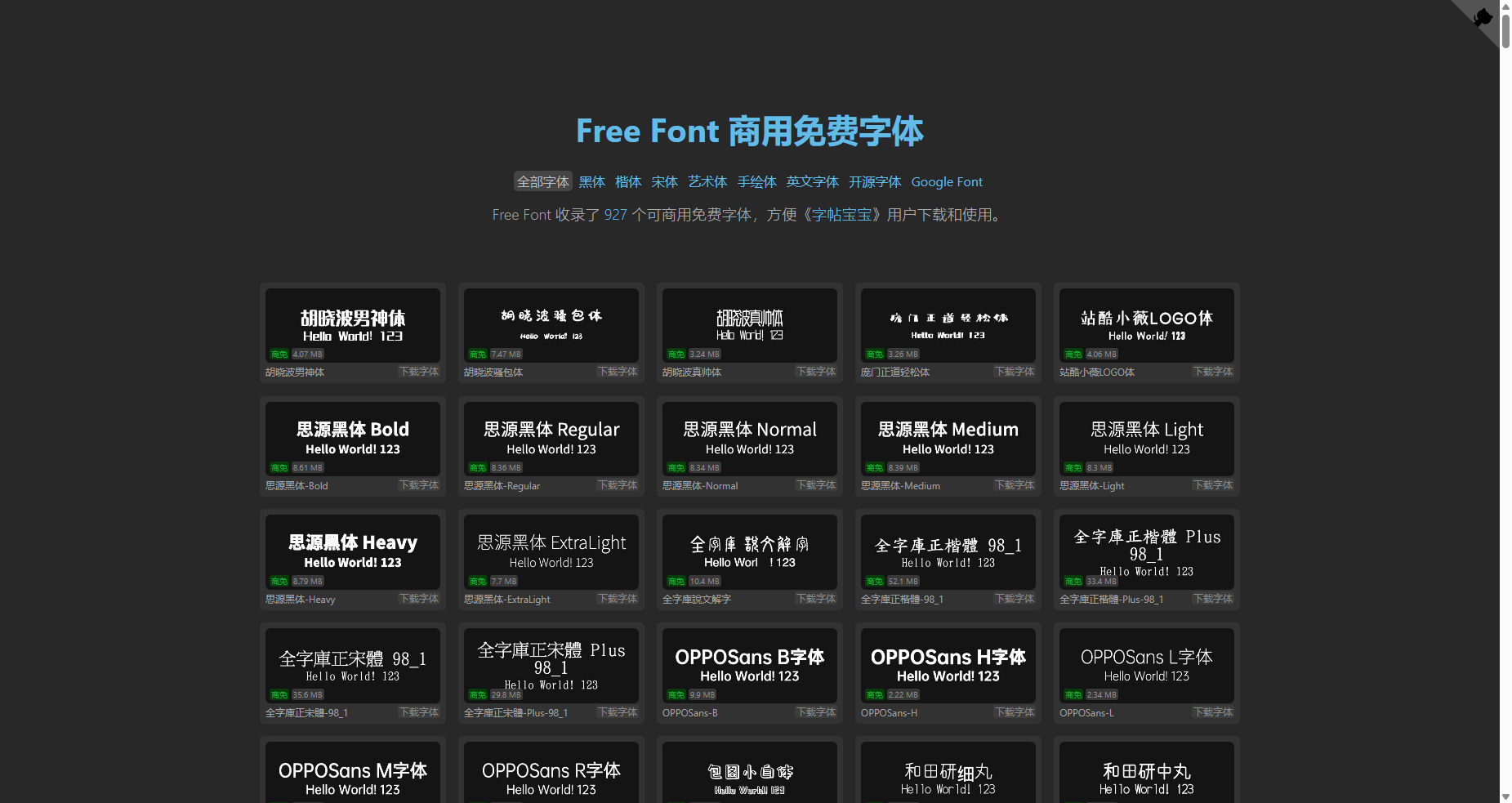Download the 思源黑体-Heavy font

419,599
